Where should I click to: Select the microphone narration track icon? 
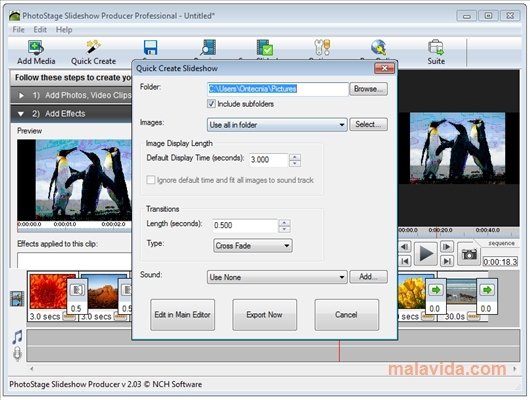[x=17, y=354]
